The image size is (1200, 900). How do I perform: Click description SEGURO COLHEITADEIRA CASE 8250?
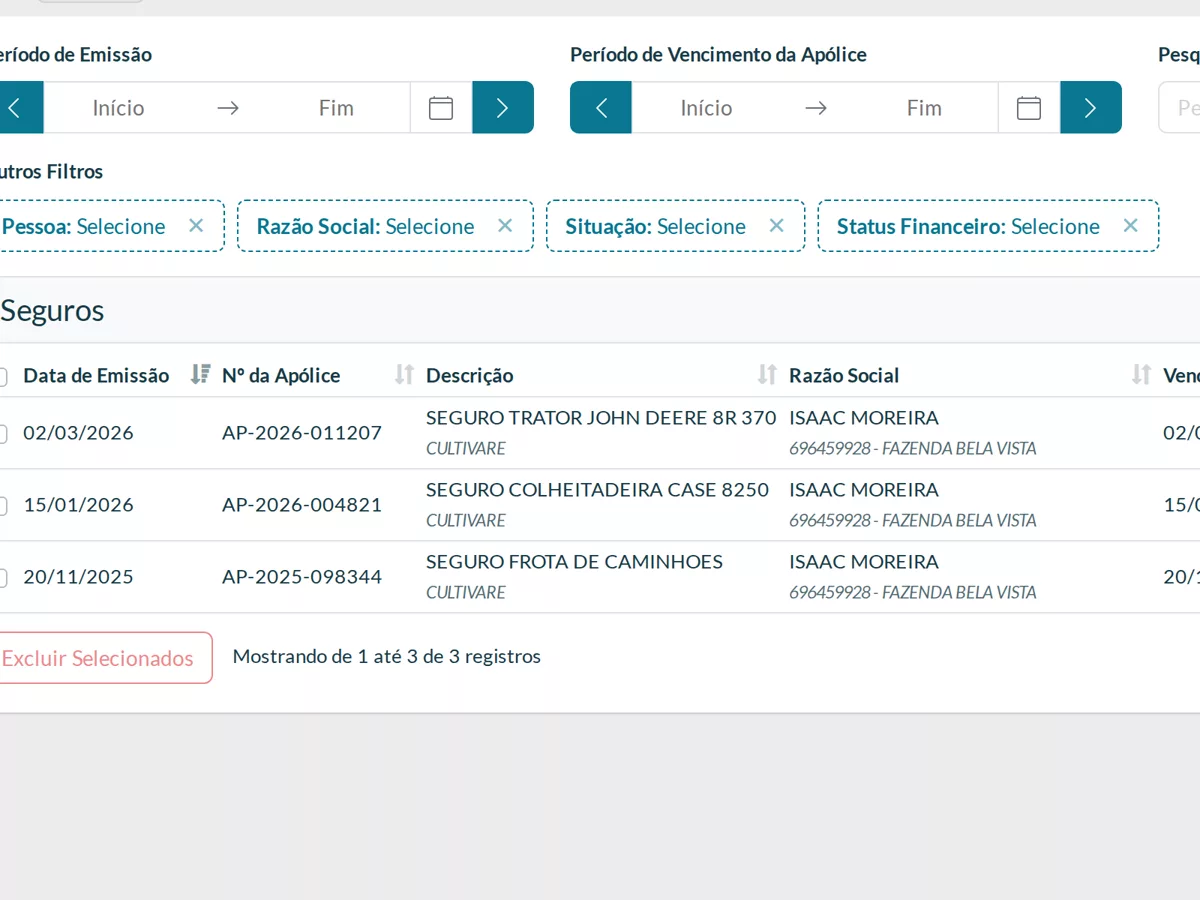(598, 490)
